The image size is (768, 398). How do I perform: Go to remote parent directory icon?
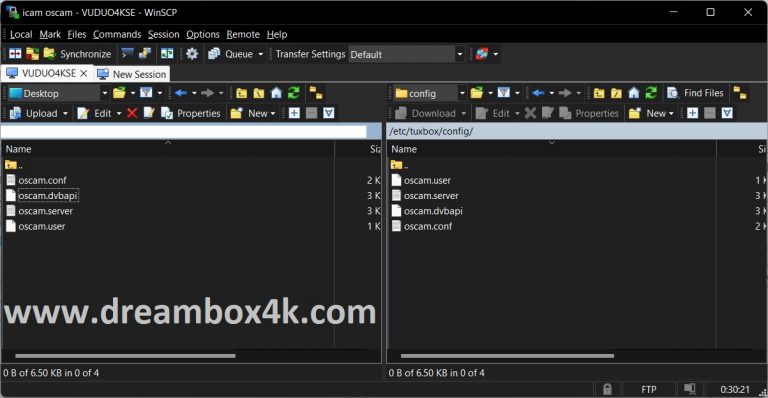pyautogui.click(x=599, y=93)
